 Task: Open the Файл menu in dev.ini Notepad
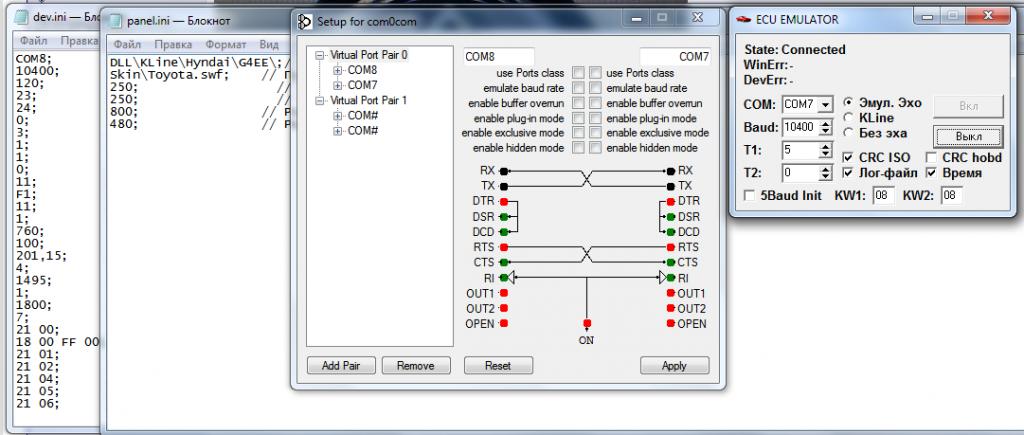(33, 41)
